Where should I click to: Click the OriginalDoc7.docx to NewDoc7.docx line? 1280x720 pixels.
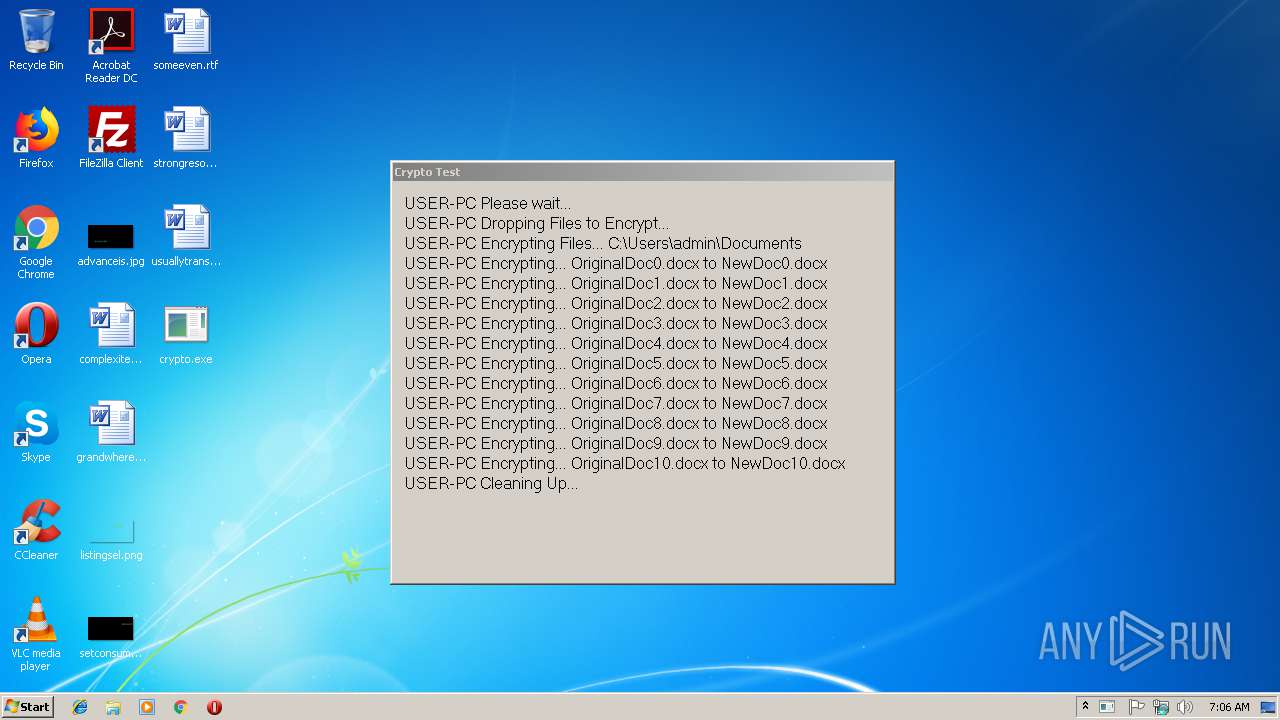tap(616, 403)
